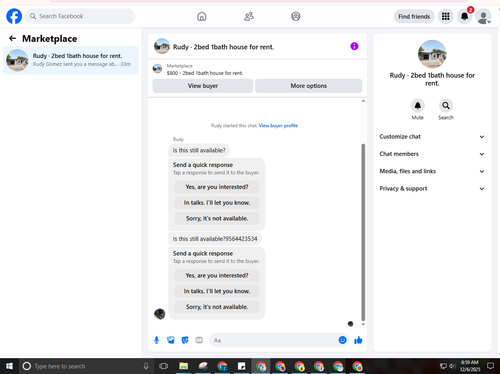Go to the Home feed icon
Image resolution: width=500 pixels, height=374 pixels.
pyautogui.click(x=202, y=16)
